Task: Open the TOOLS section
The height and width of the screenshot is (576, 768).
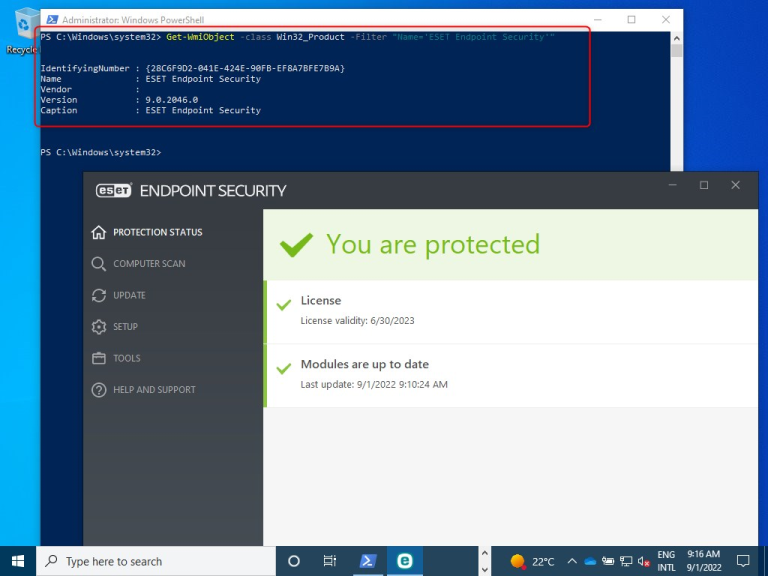Action: click(x=127, y=358)
